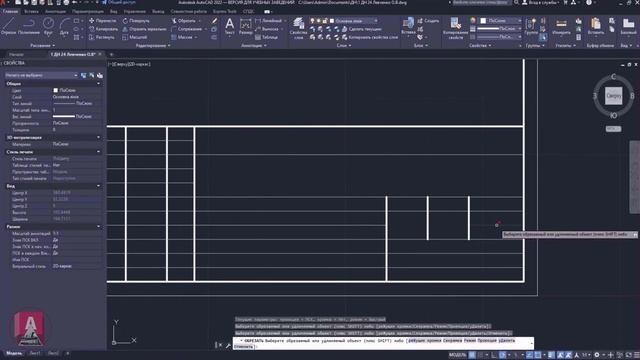
Task: Click the Общий доступ share button
Action: (118, 2)
